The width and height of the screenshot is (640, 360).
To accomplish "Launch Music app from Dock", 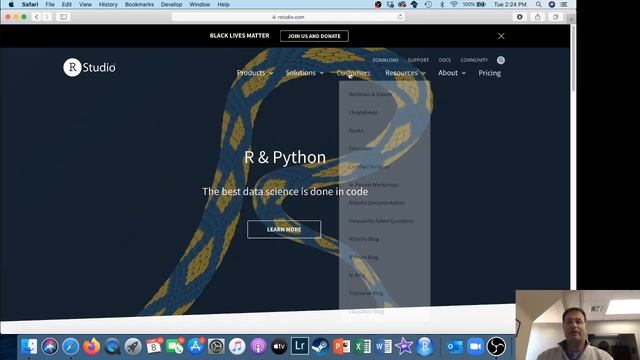I will click(x=237, y=347).
